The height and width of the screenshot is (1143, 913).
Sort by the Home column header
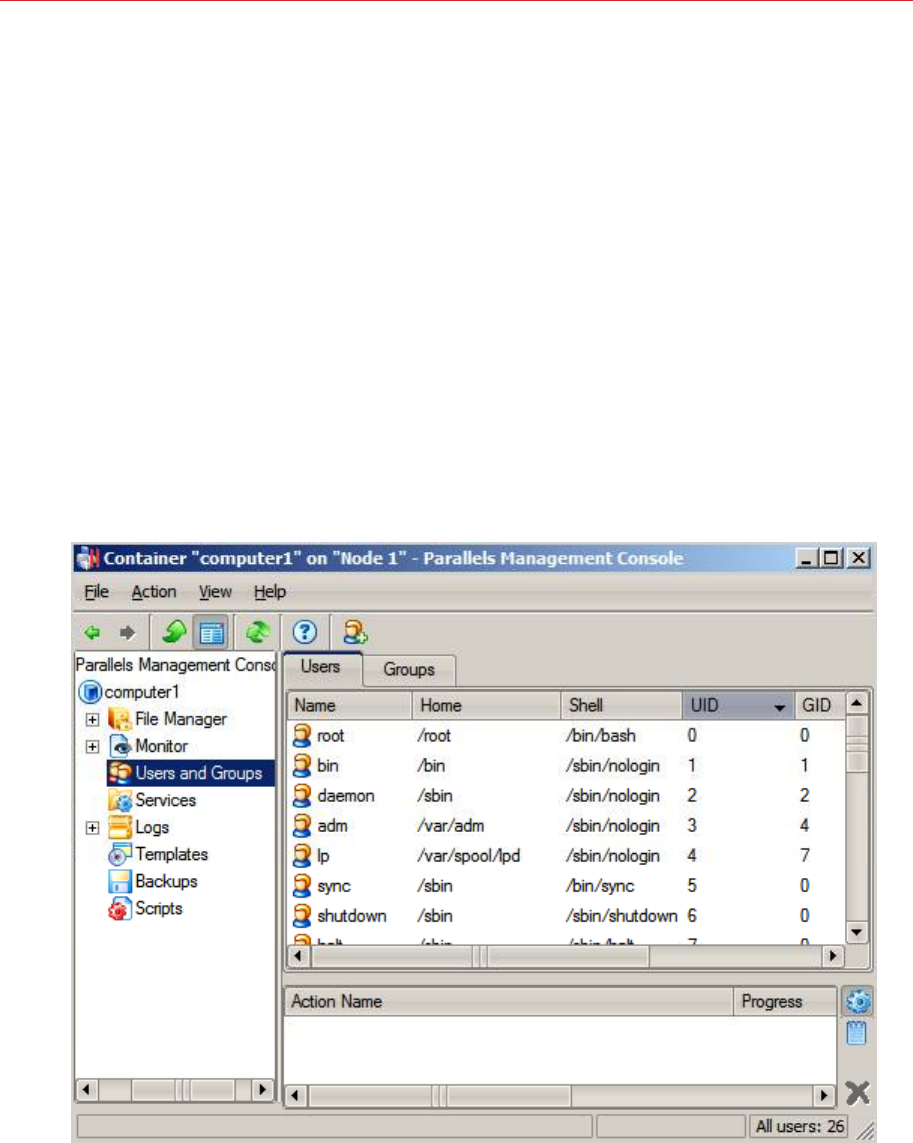click(486, 706)
